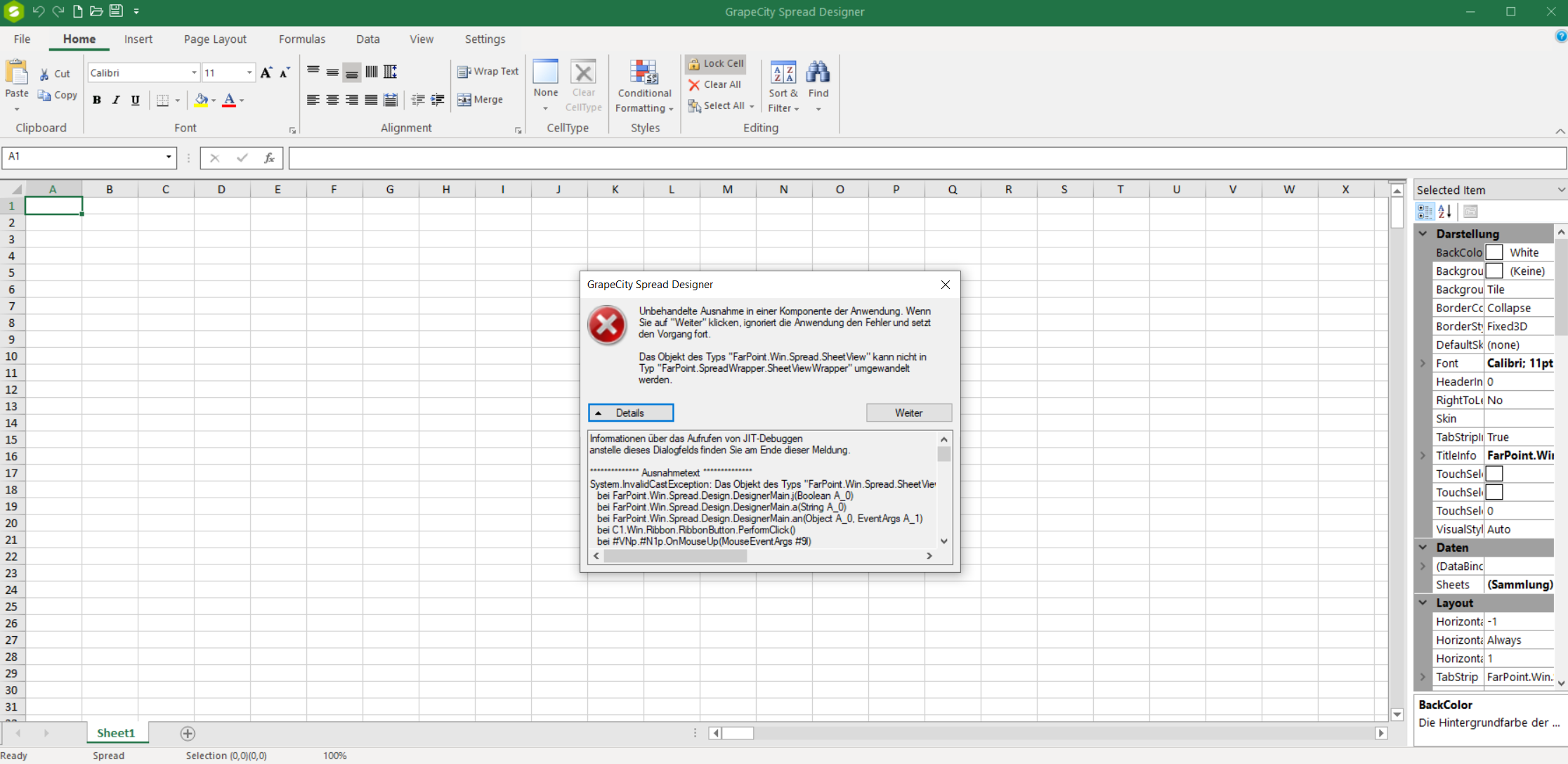The height and width of the screenshot is (764, 1568).
Task: Switch to the Insert ribbon tab
Action: [138, 39]
